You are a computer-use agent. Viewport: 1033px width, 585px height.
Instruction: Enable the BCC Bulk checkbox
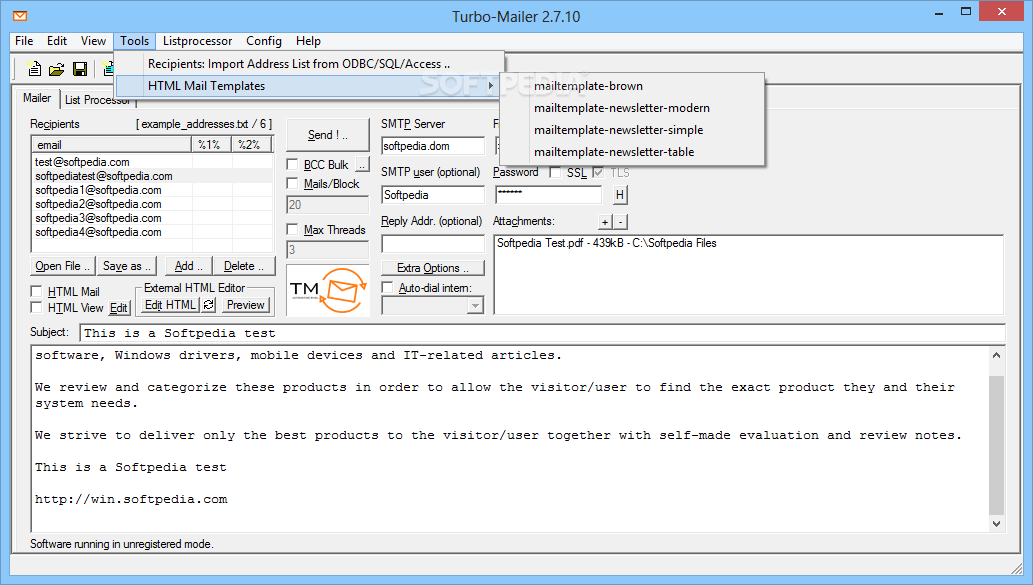[x=293, y=164]
